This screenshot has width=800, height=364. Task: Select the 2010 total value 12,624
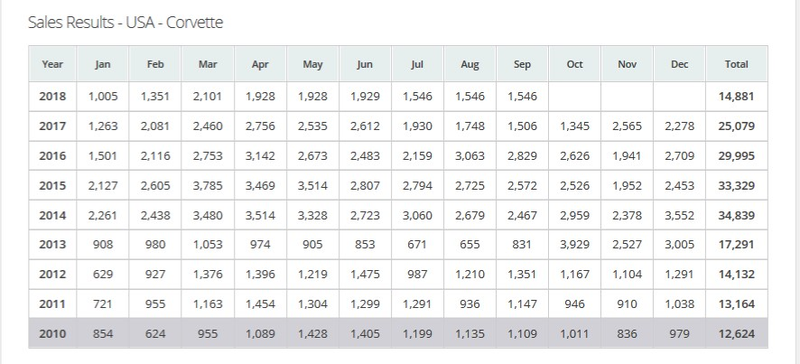tap(736, 334)
